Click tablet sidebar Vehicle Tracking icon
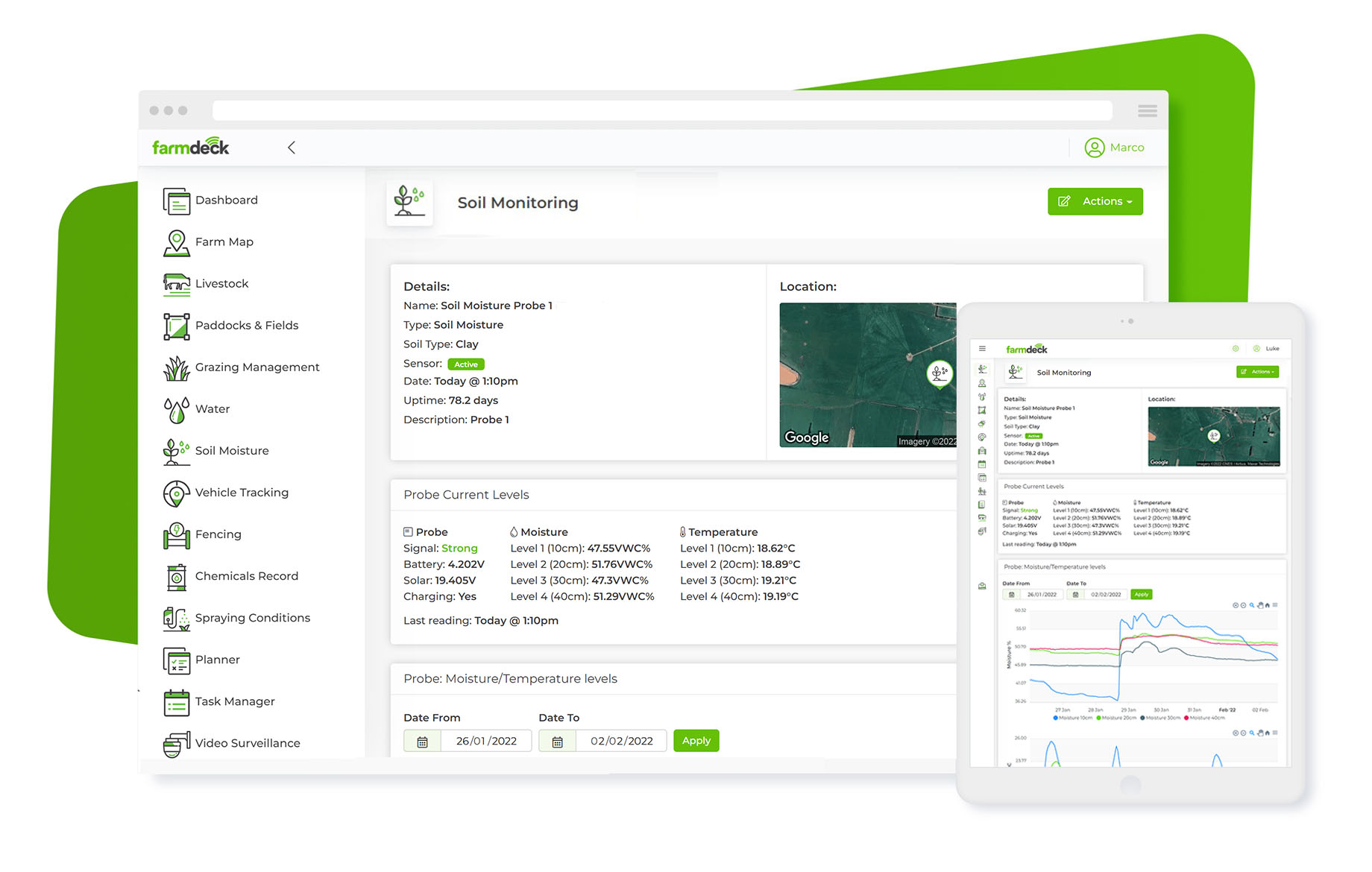Image resolution: width=1372 pixels, height=872 pixels. coord(982,437)
